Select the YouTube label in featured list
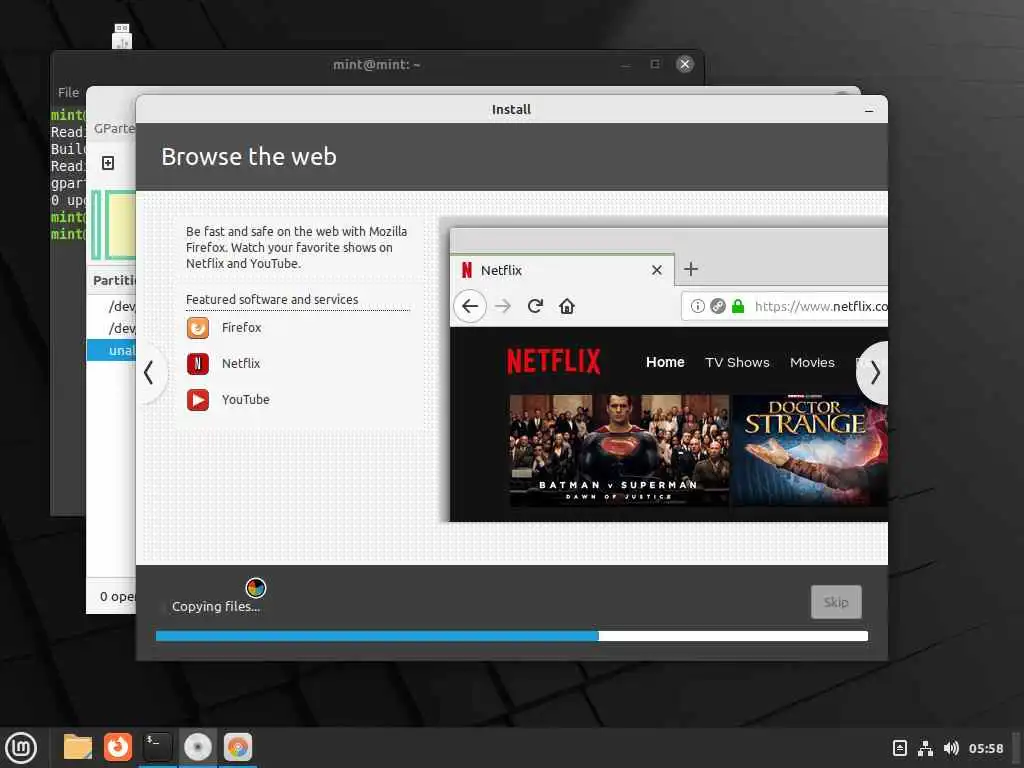This screenshot has width=1024, height=768. [245, 400]
